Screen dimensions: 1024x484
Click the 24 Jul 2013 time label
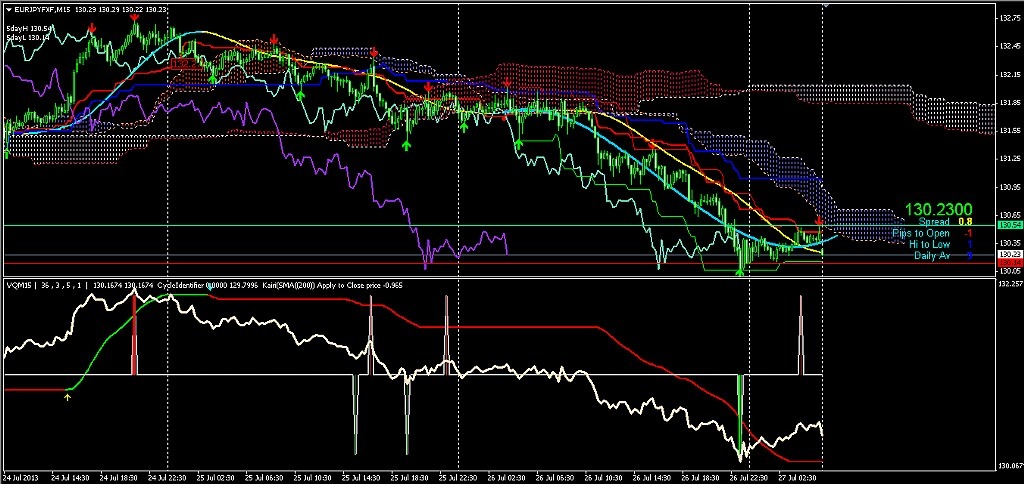22,478
